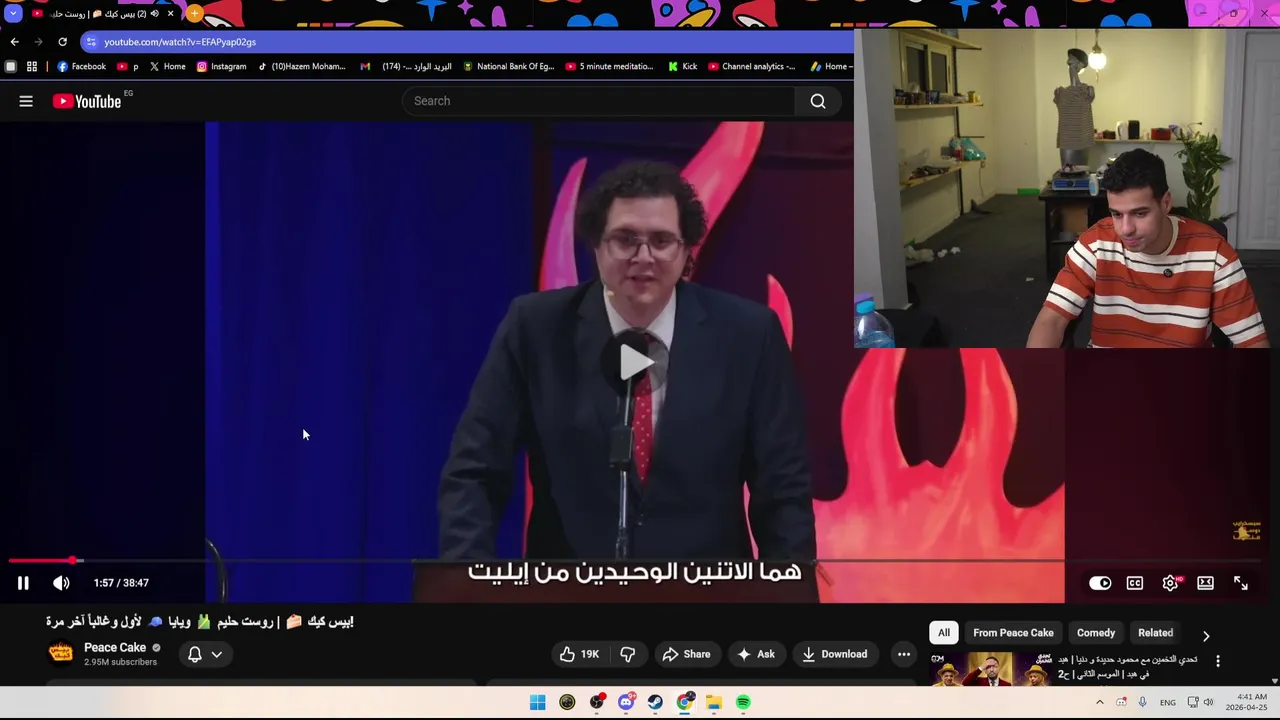Toggle the autoplay switch

(x=1100, y=583)
